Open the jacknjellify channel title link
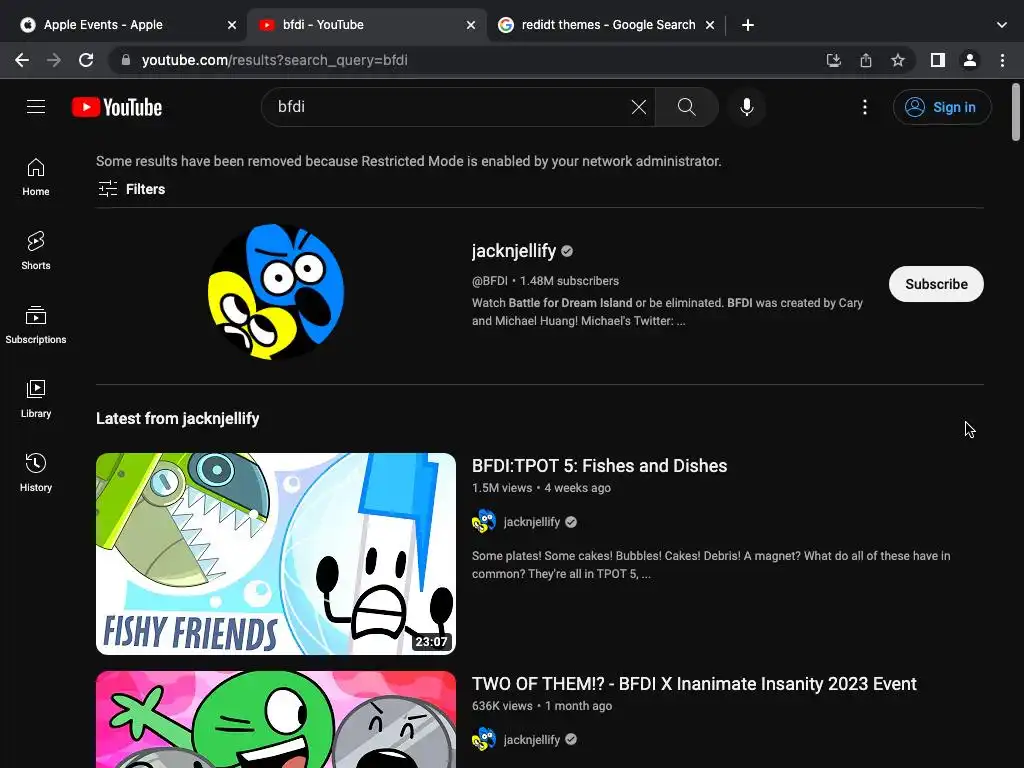Viewport: 1024px width, 768px height. click(x=514, y=251)
